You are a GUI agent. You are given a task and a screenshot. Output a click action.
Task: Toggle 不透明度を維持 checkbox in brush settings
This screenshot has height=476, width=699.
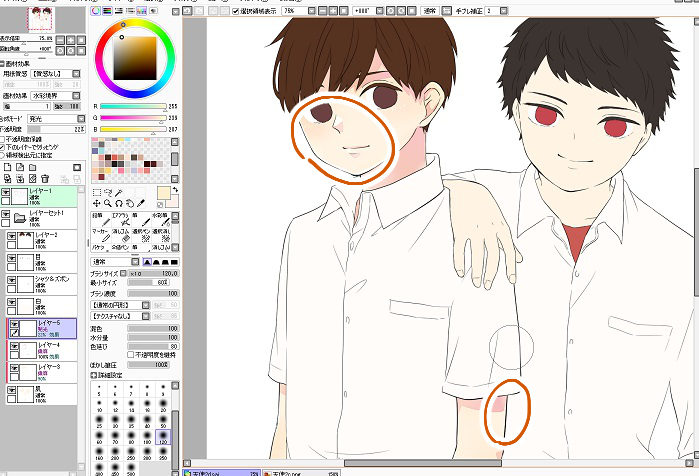[x=131, y=355]
